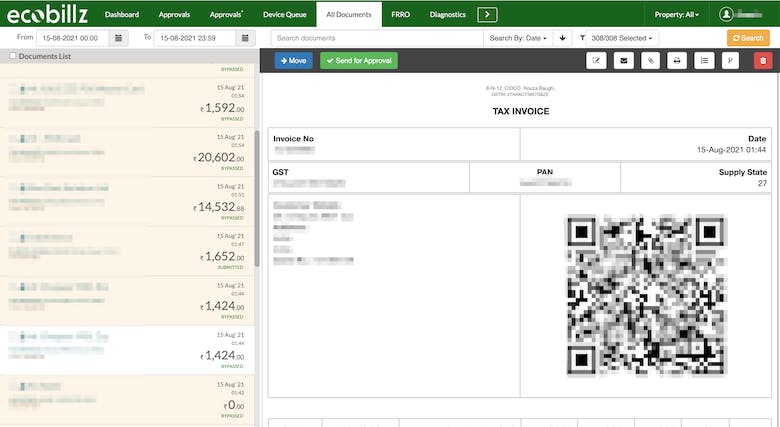The width and height of the screenshot is (780, 427).
Task: Open the Approvals' tab with apostrophe
Action: click(226, 14)
